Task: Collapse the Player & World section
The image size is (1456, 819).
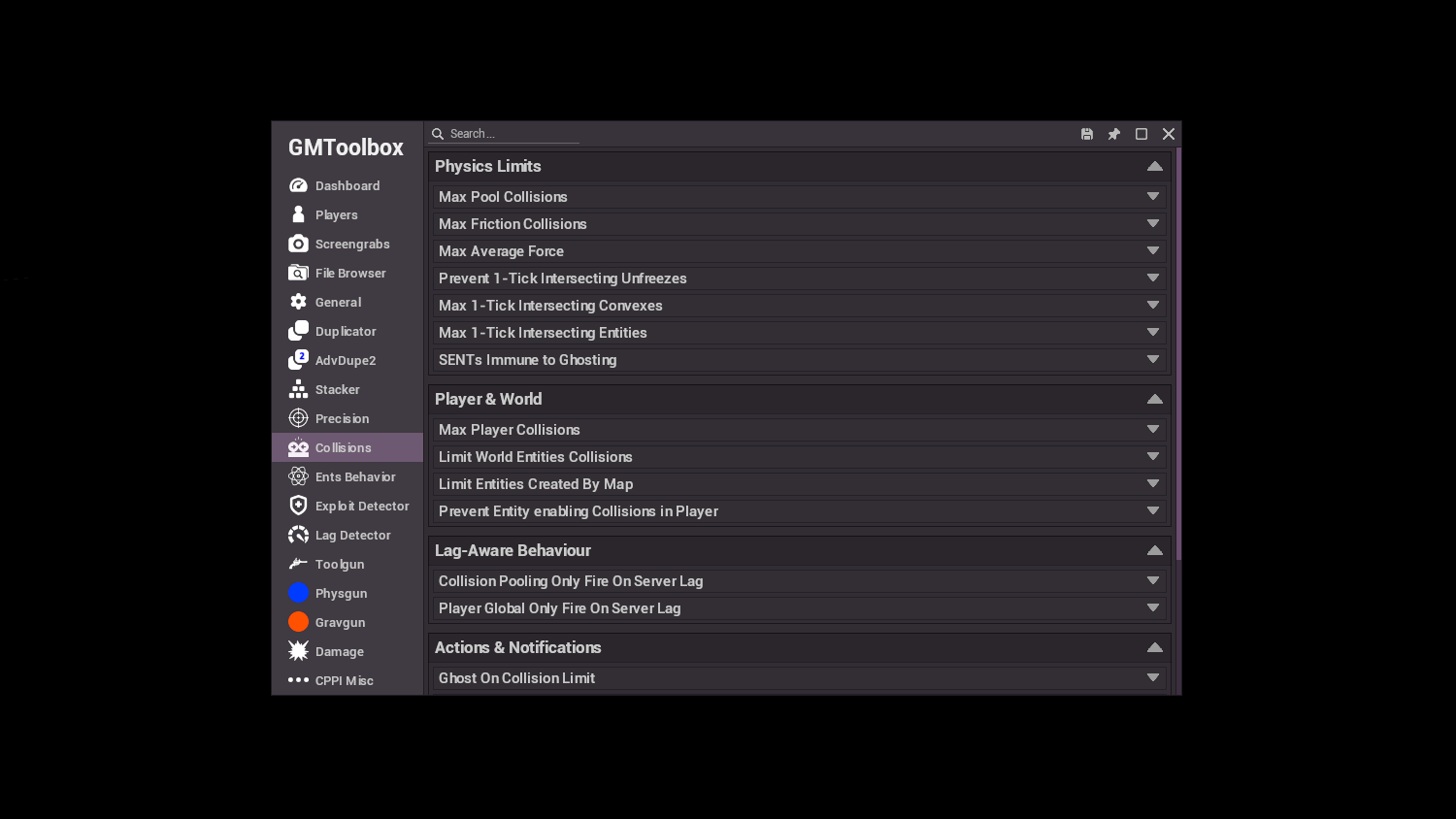Action: pos(1155,399)
